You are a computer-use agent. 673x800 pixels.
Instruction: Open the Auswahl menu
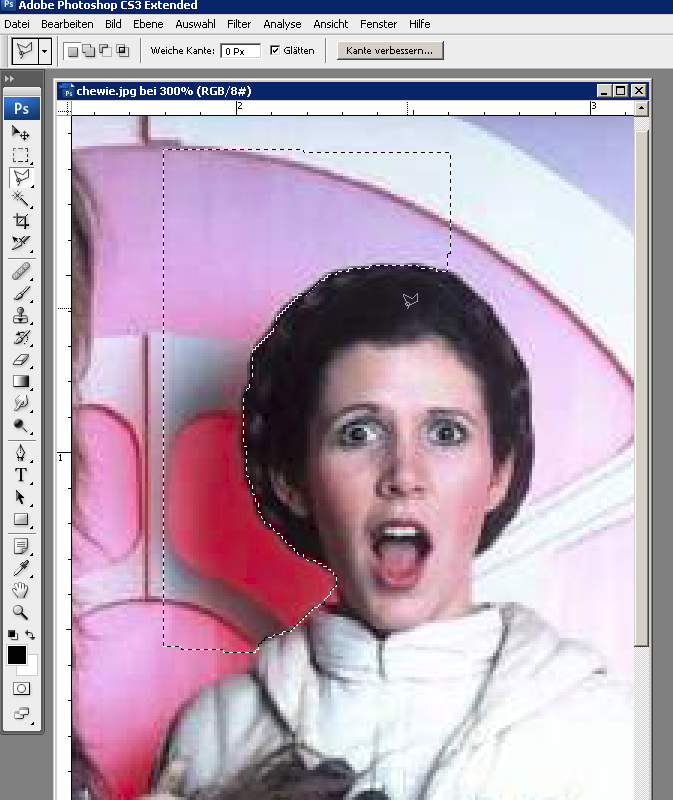195,24
